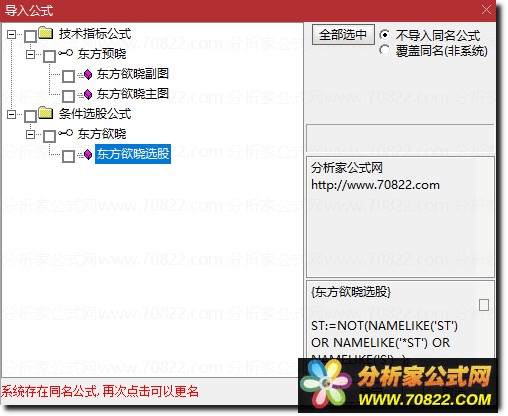Screen dimensions: 508x416
Task: Click the yellow folder icon beside 条件选股公式
Action: (x=45, y=113)
